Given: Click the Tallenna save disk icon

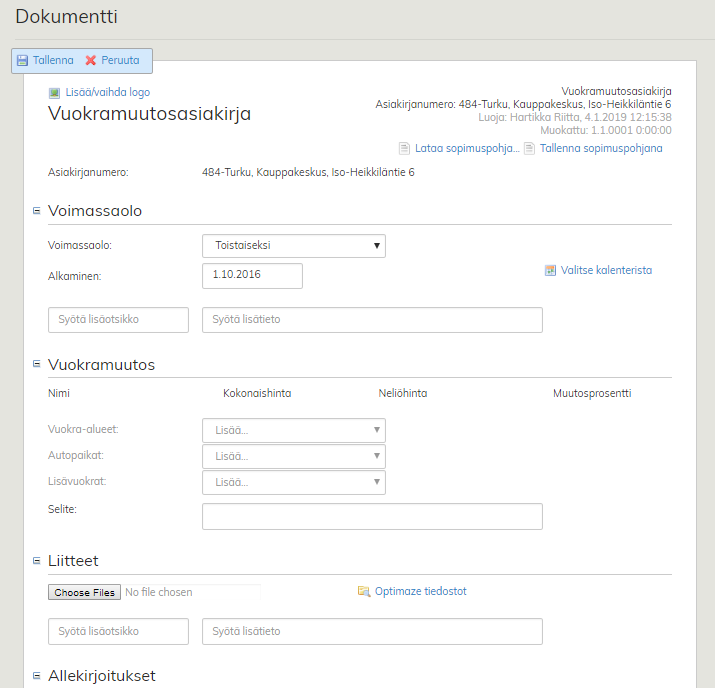Looking at the screenshot, I should tap(22, 61).
